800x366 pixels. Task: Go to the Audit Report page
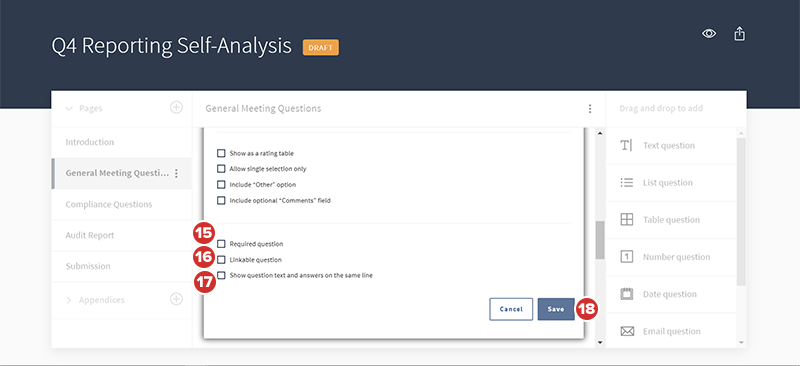click(90, 235)
